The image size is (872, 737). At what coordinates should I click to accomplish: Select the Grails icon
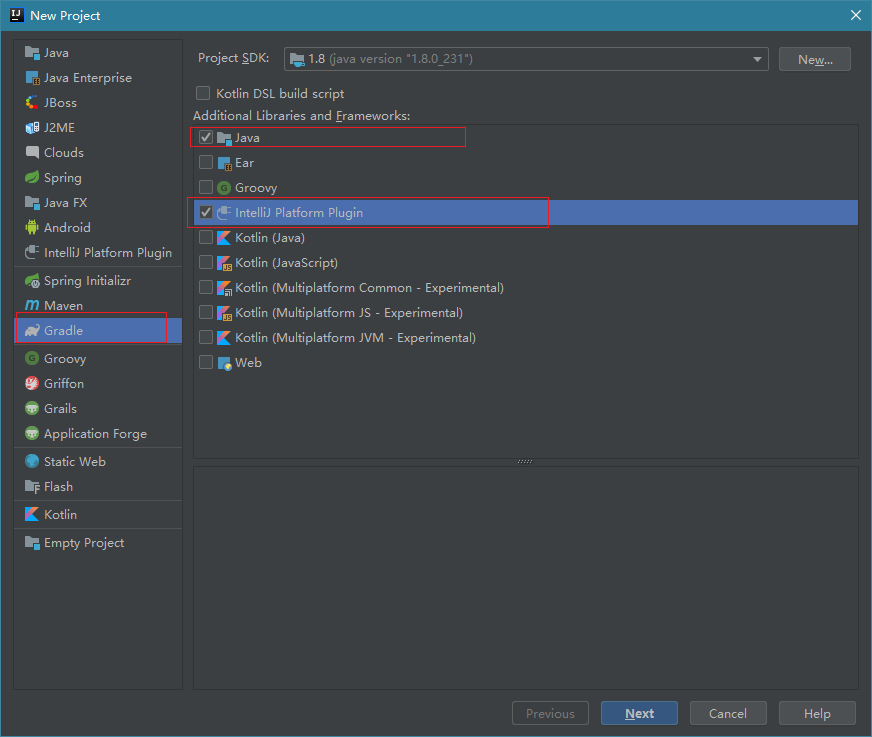[x=32, y=408]
